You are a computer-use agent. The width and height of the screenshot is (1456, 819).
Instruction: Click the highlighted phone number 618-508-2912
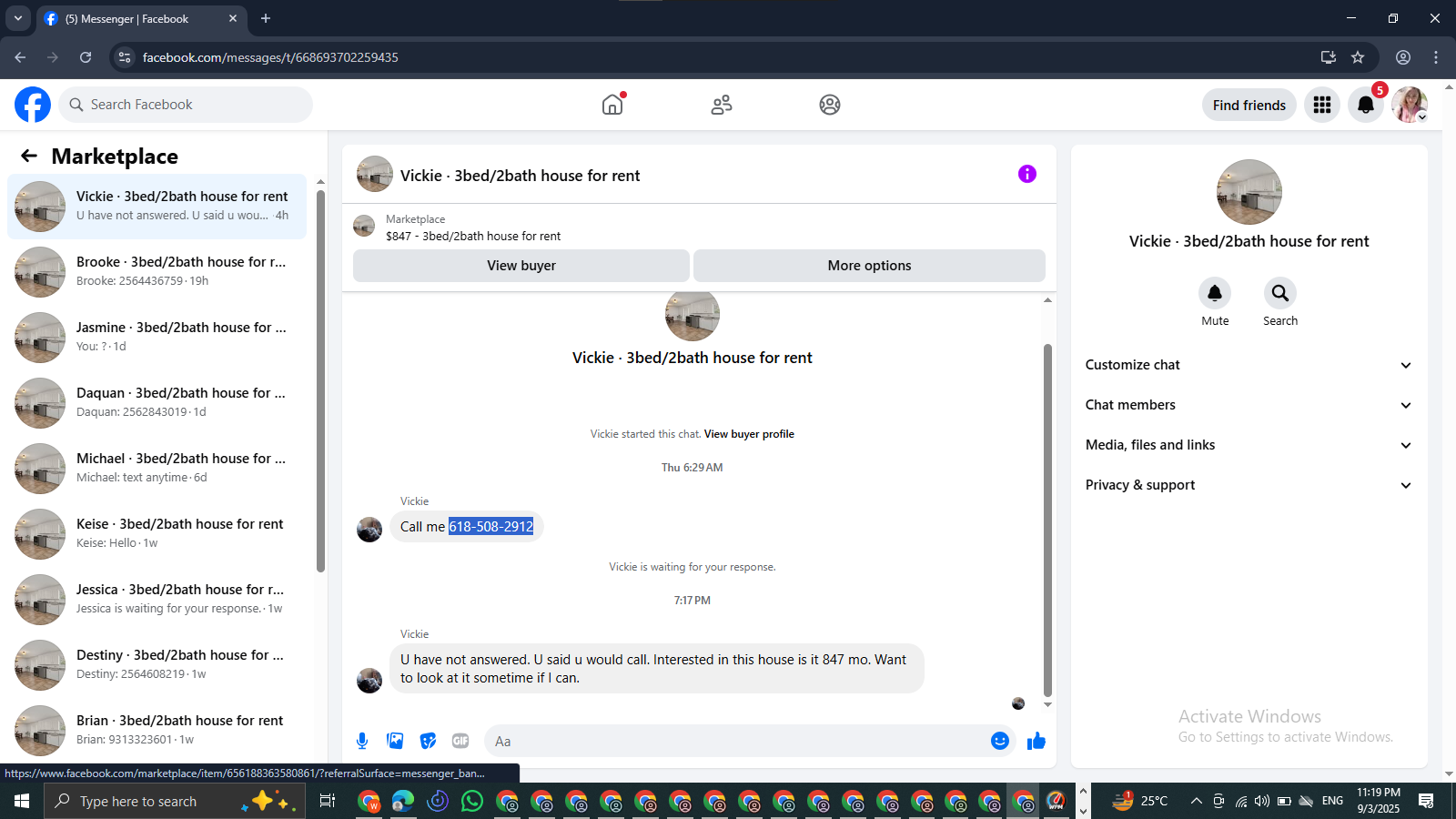coord(491,527)
